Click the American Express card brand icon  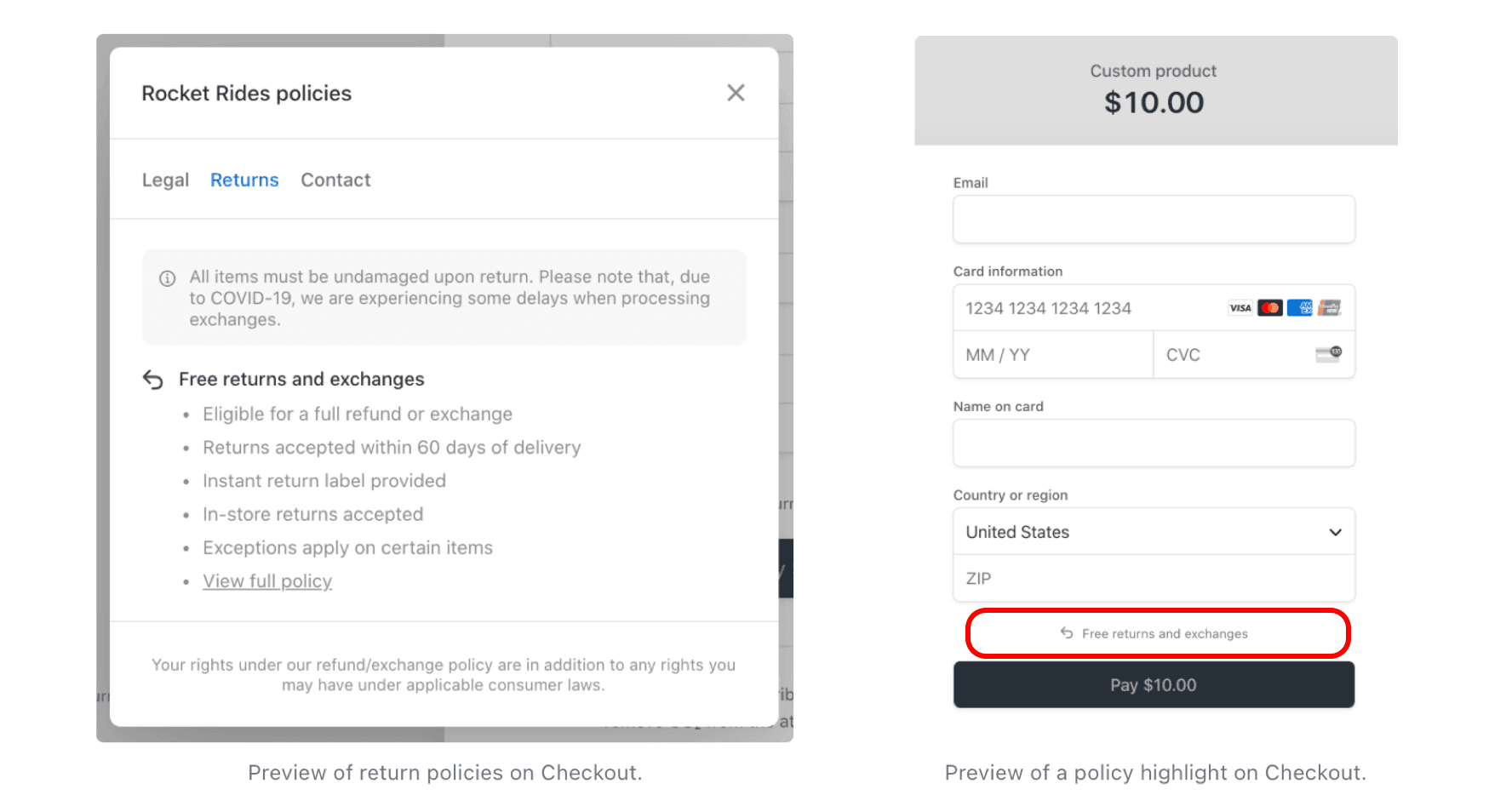point(1301,307)
